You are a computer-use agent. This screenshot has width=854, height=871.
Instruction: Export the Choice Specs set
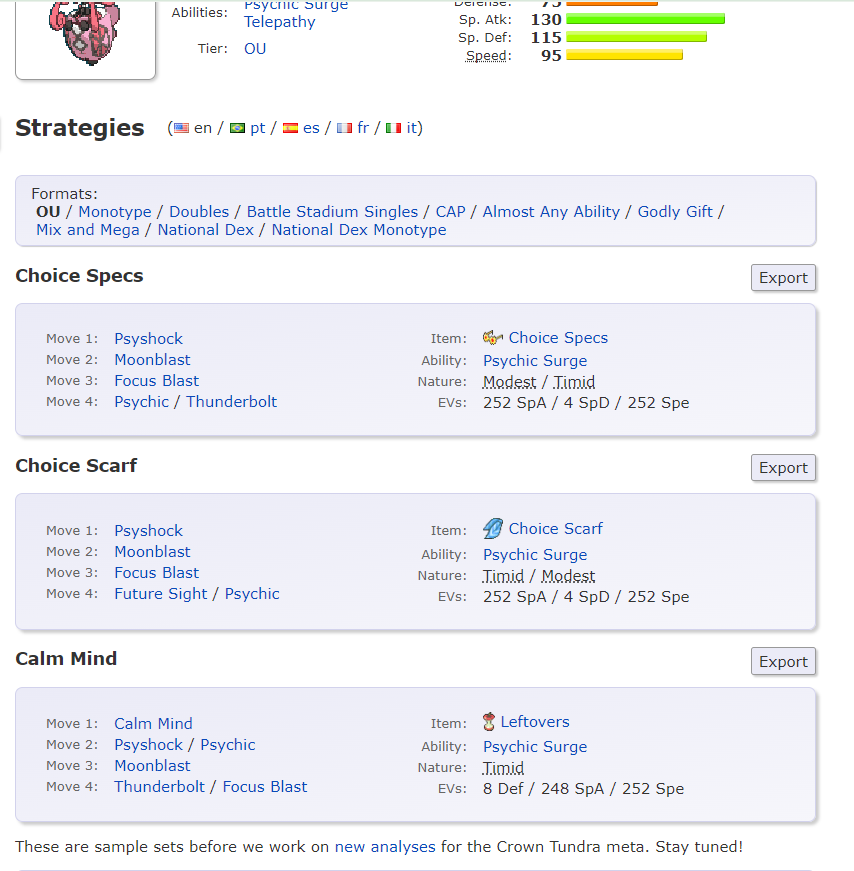(x=783, y=277)
